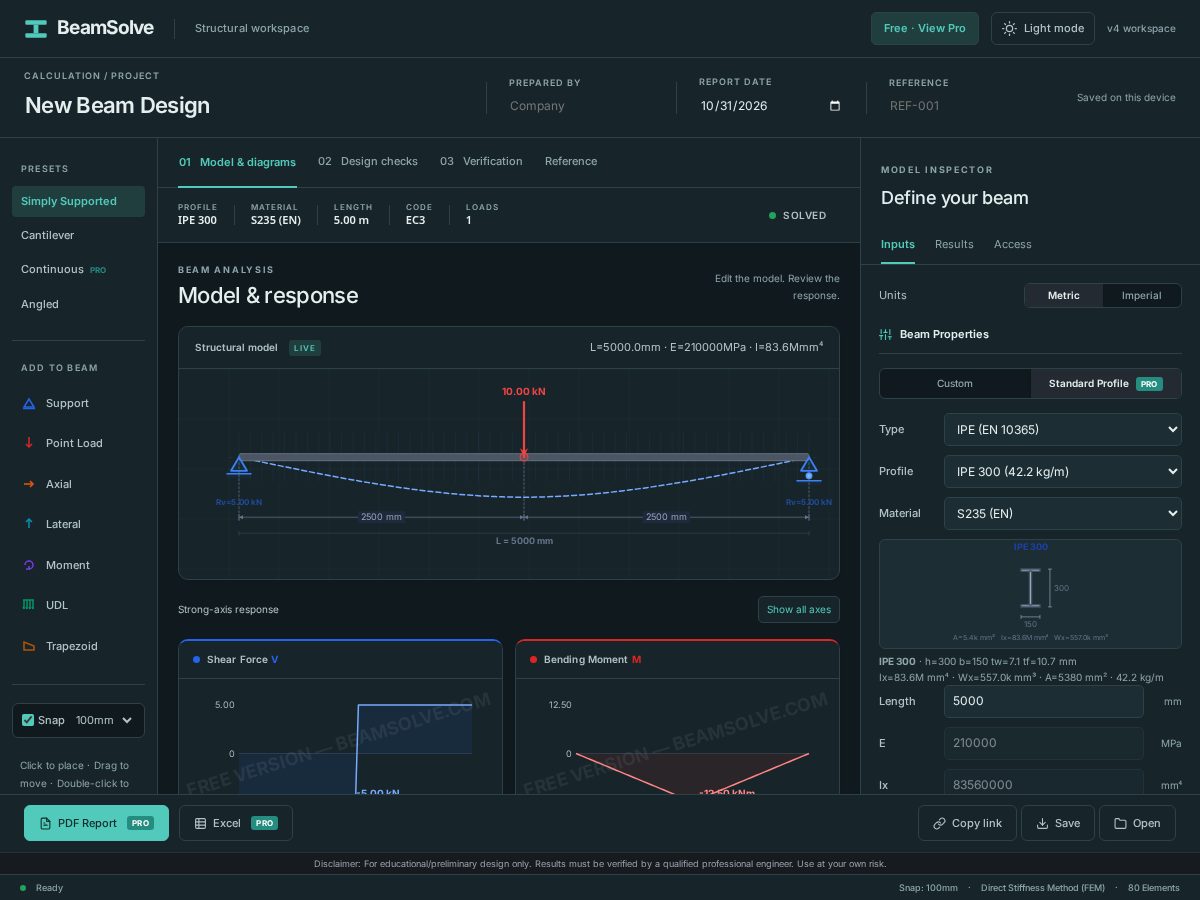Click the Open folder icon
This screenshot has width=1200, height=900.
[1120, 823]
